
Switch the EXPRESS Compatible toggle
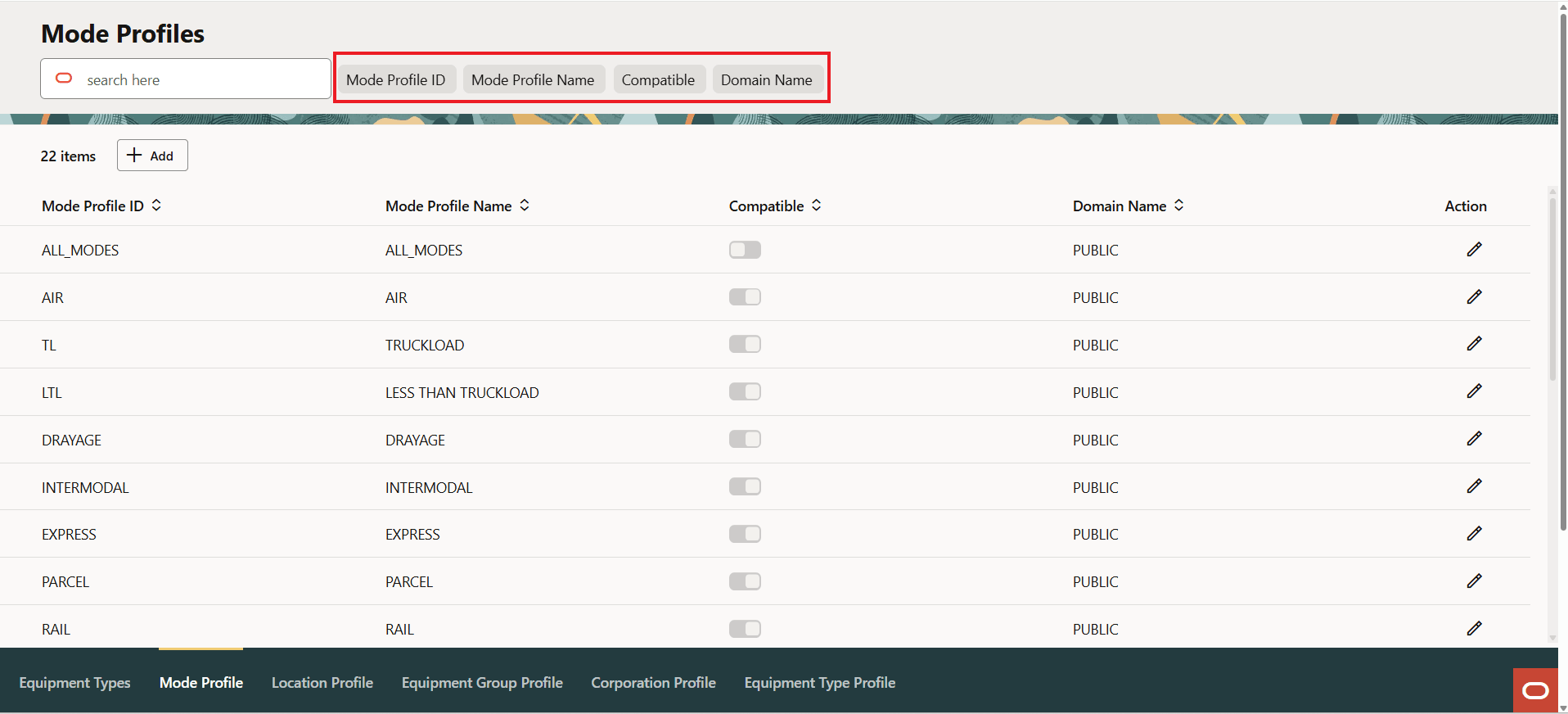(x=745, y=534)
